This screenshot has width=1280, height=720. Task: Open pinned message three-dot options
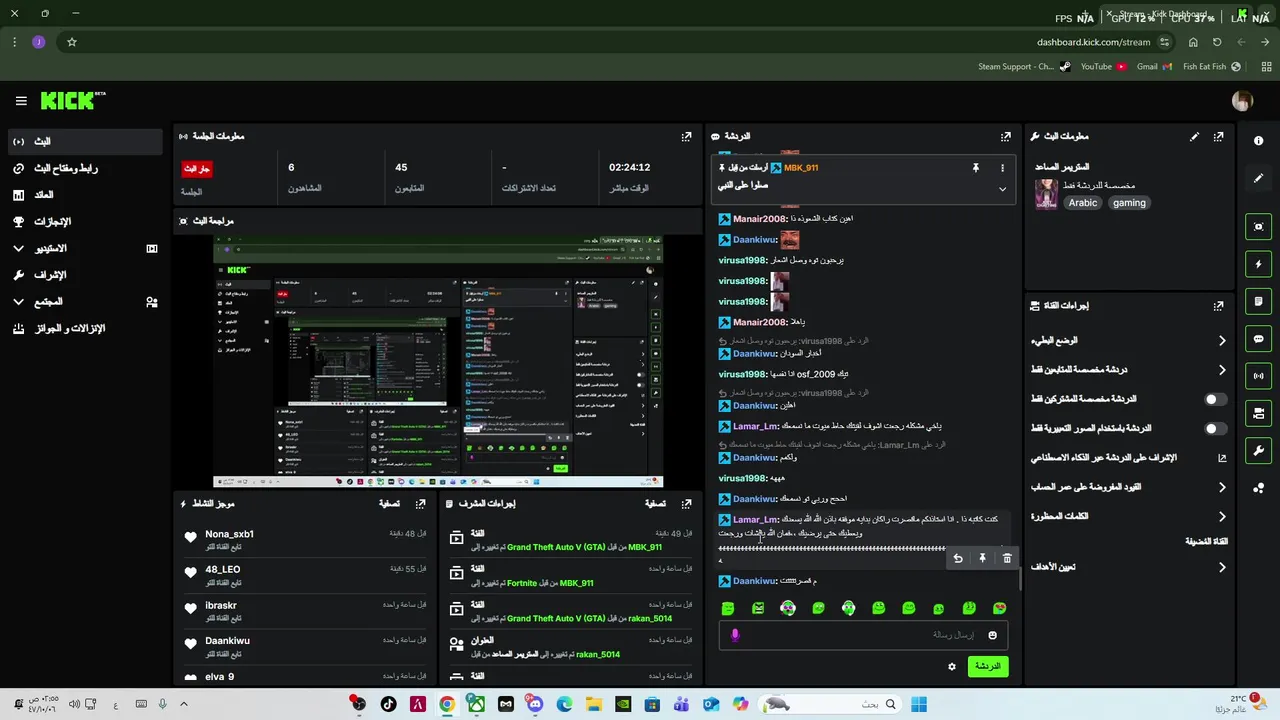point(1002,168)
